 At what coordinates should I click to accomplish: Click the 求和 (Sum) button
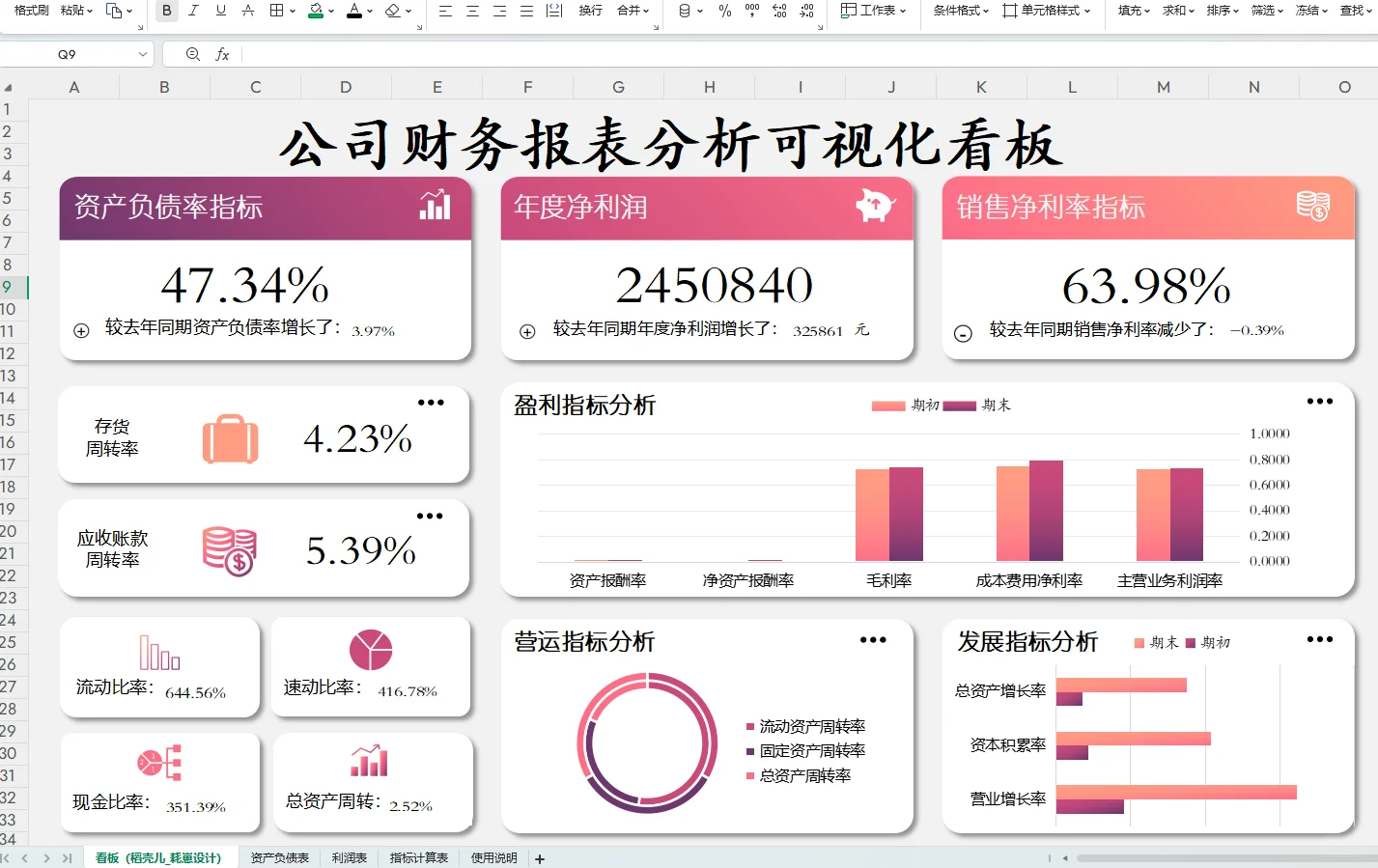click(x=1173, y=11)
